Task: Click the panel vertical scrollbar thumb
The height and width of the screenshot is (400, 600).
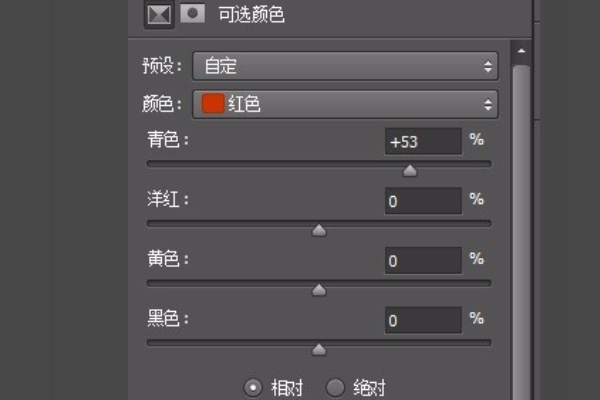Action: (521, 232)
